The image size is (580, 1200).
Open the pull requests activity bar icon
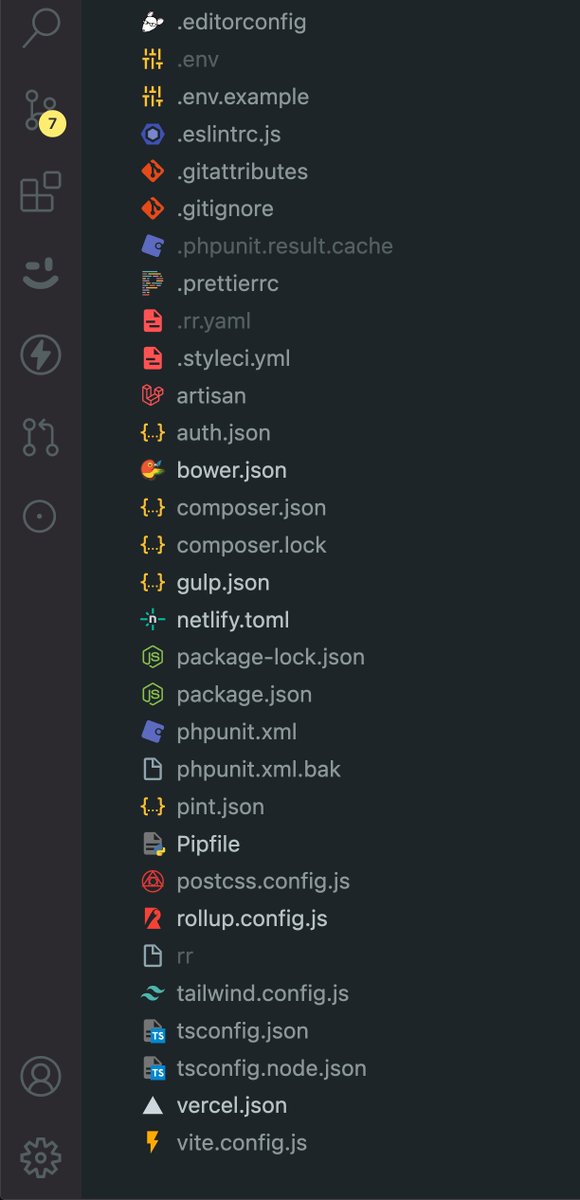point(41,437)
